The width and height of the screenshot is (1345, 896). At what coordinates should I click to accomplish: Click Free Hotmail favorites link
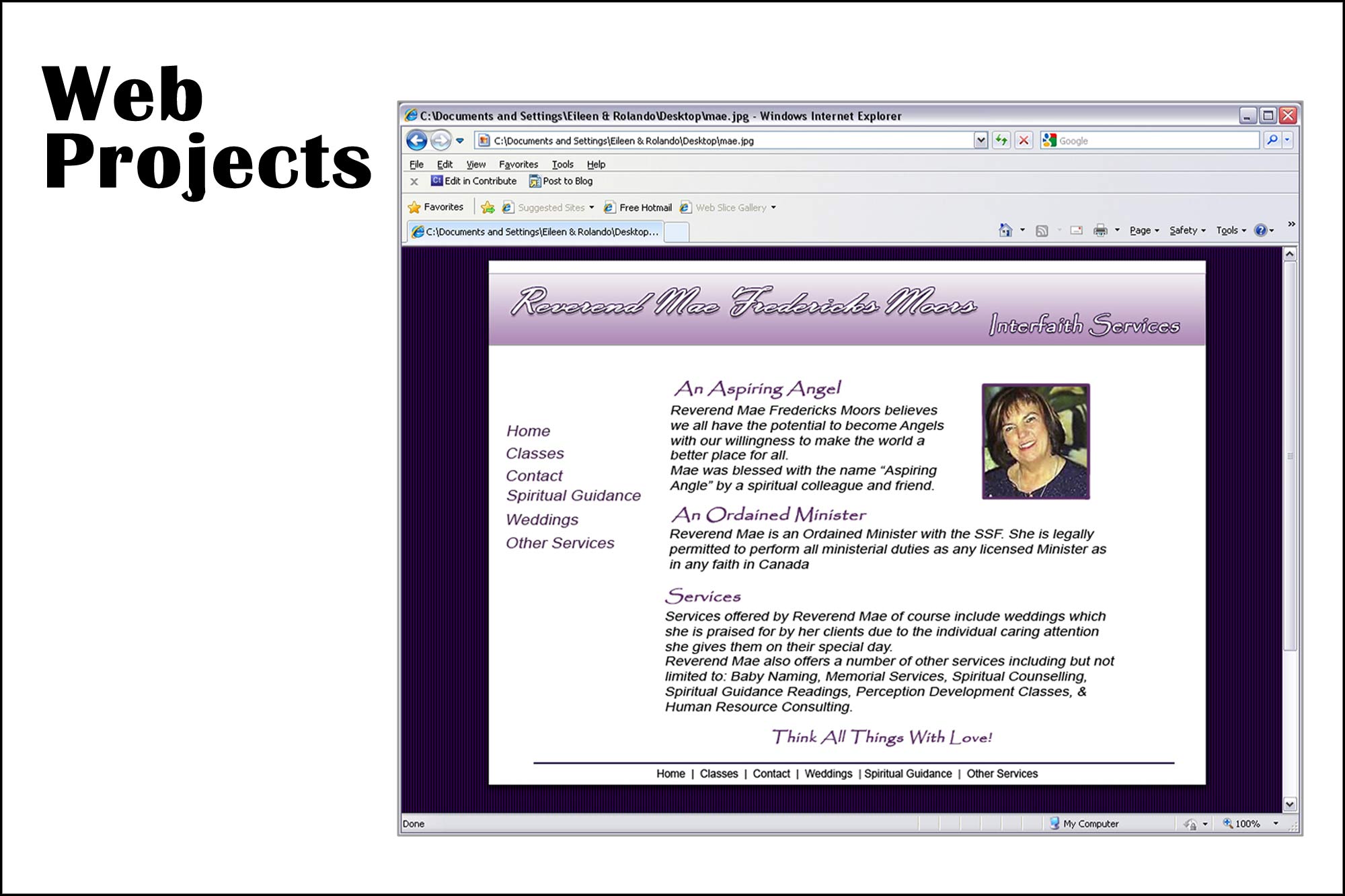tap(638, 208)
